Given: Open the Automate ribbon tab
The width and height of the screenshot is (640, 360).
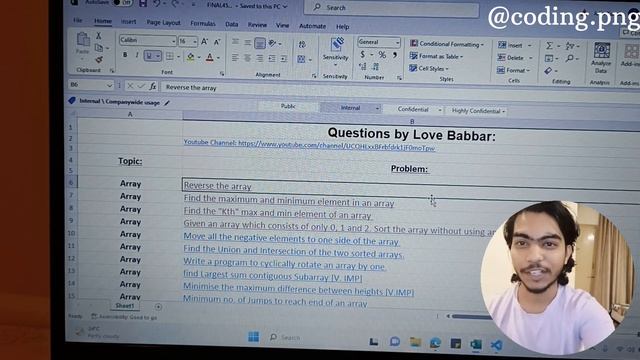Looking at the screenshot, I should pyautogui.click(x=313, y=26).
